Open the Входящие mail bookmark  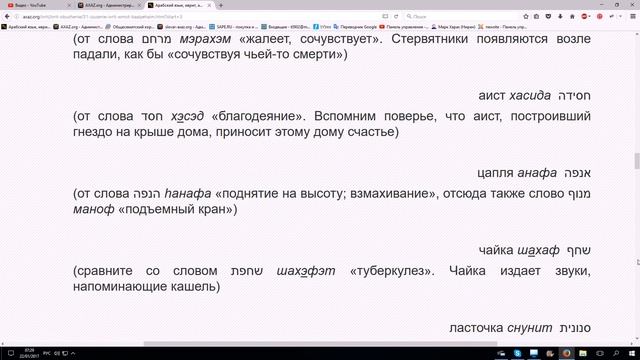point(285,27)
